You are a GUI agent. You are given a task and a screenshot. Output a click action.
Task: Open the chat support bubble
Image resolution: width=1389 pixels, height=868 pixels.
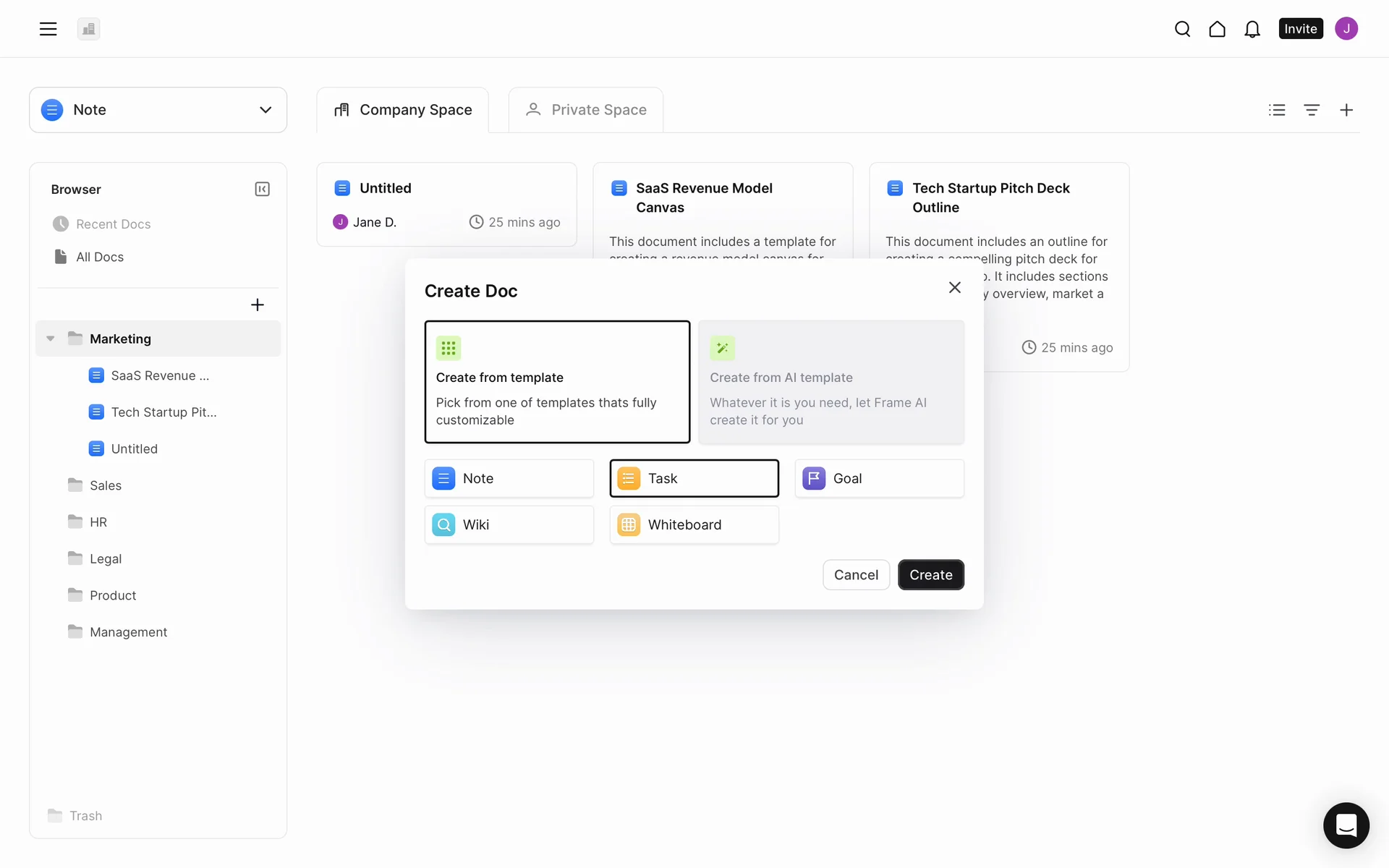[1346, 825]
